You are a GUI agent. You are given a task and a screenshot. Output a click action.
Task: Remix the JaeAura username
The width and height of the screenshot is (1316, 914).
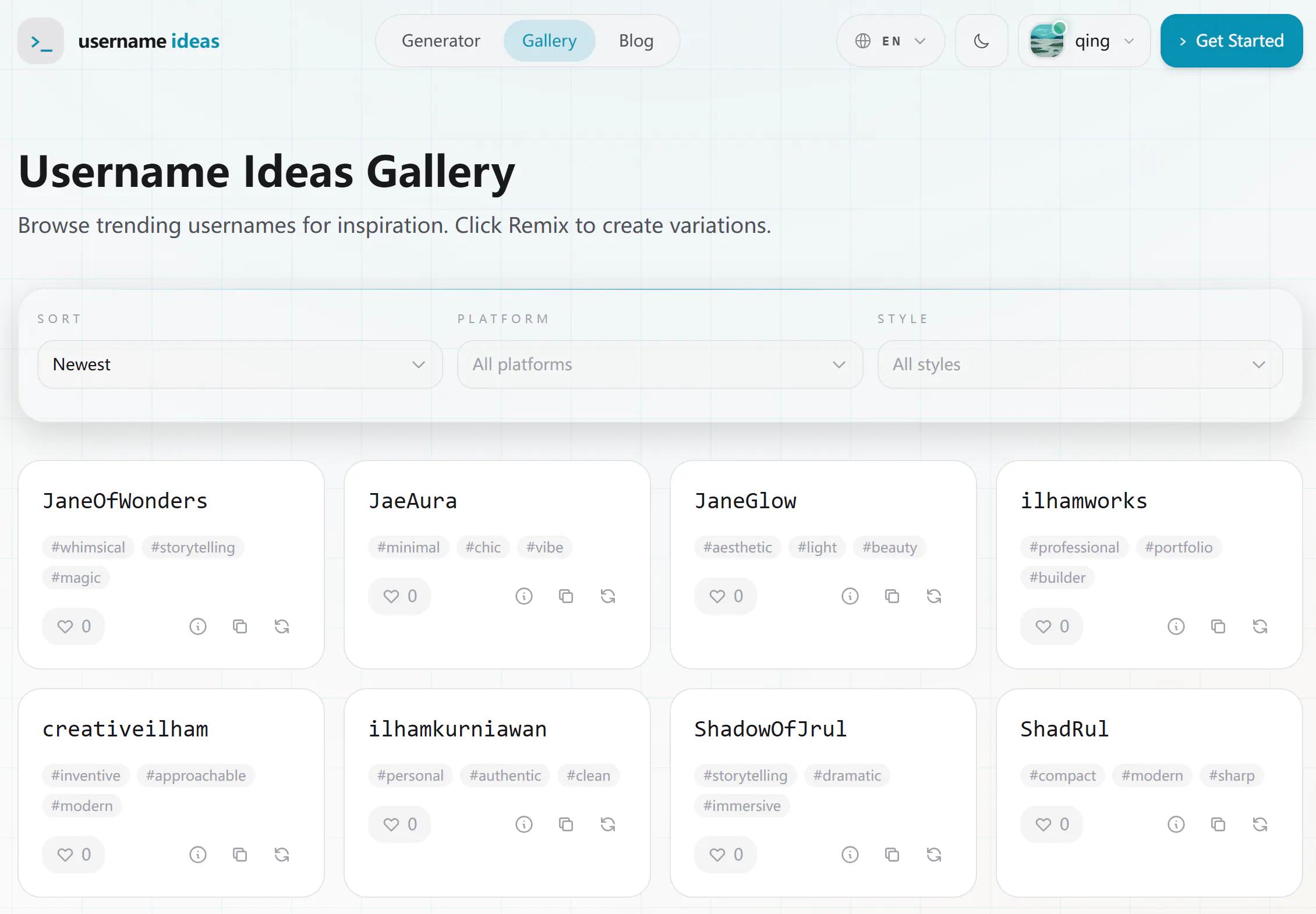click(608, 596)
